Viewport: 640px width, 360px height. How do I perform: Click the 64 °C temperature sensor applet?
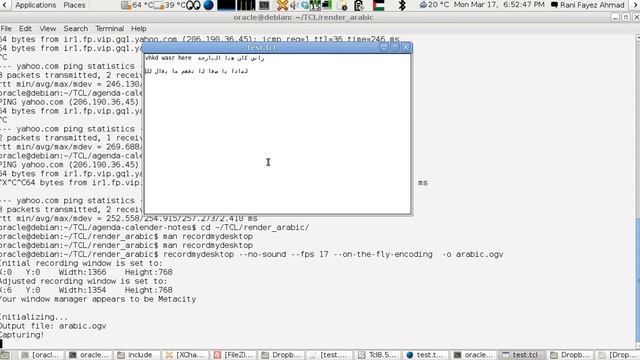[137, 5]
